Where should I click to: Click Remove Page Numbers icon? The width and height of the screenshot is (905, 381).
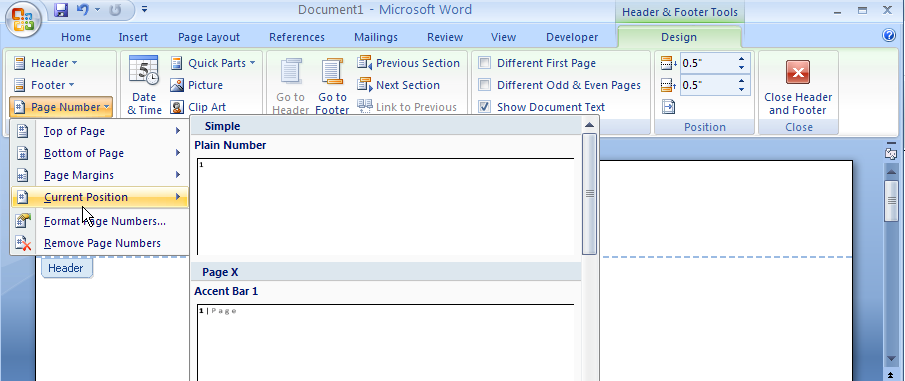point(23,243)
